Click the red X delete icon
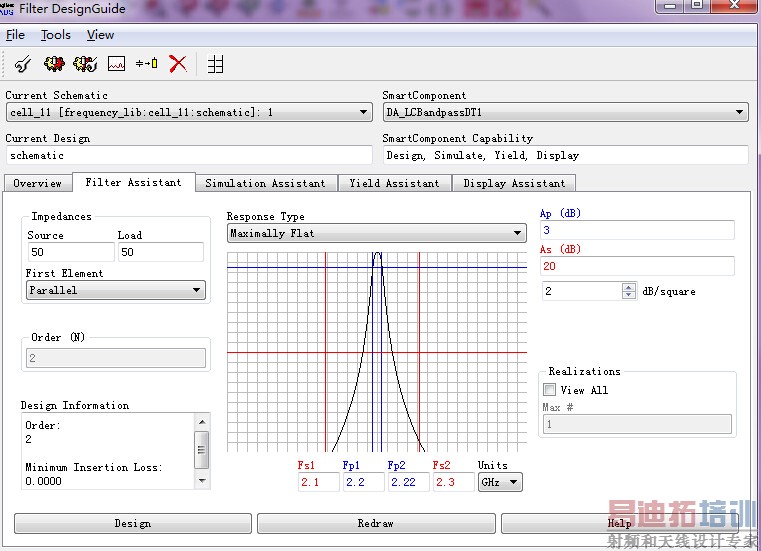The height and width of the screenshot is (551, 761). (178, 64)
